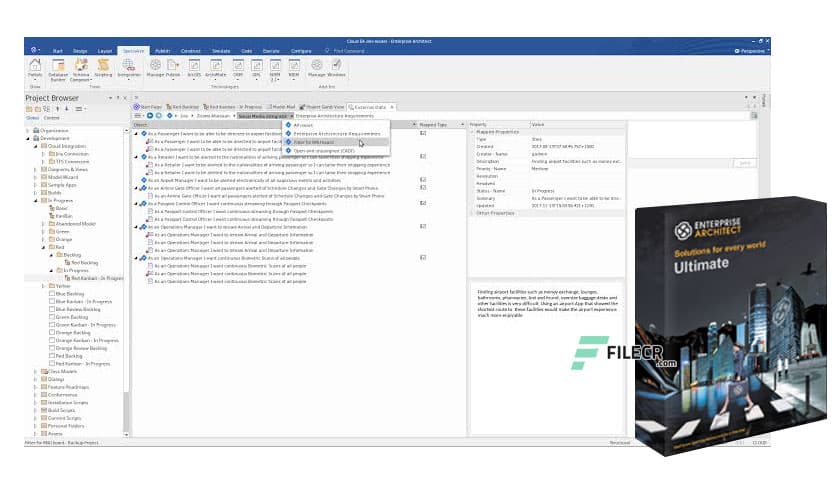Collapse the Development tree node
Image resolution: width=836 pixels, height=484 pixels.
28,139
